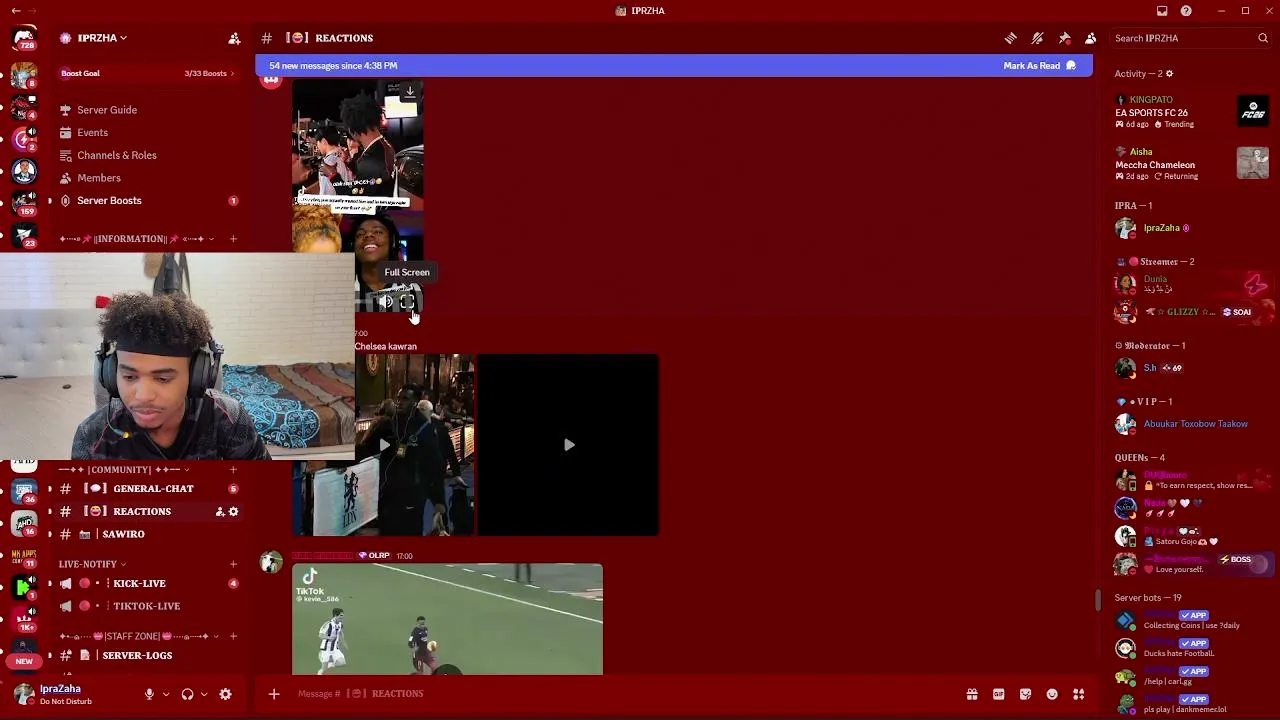Collapse the INFORMATION category
The width and height of the screenshot is (1280, 720).
[136, 239]
